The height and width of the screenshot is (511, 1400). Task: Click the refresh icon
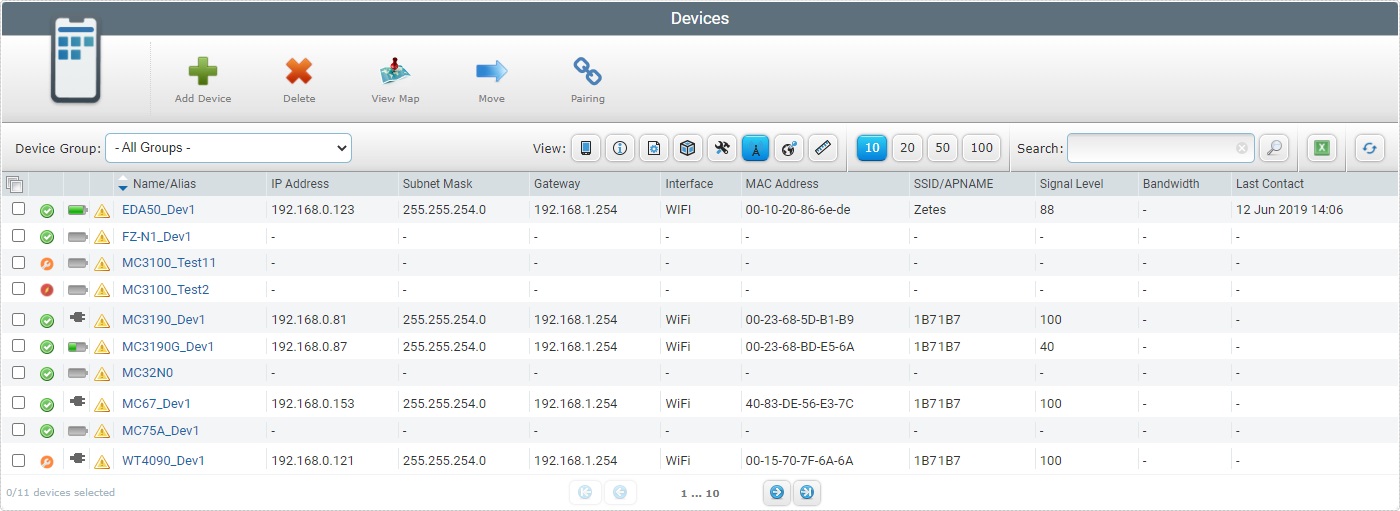[x=1369, y=148]
